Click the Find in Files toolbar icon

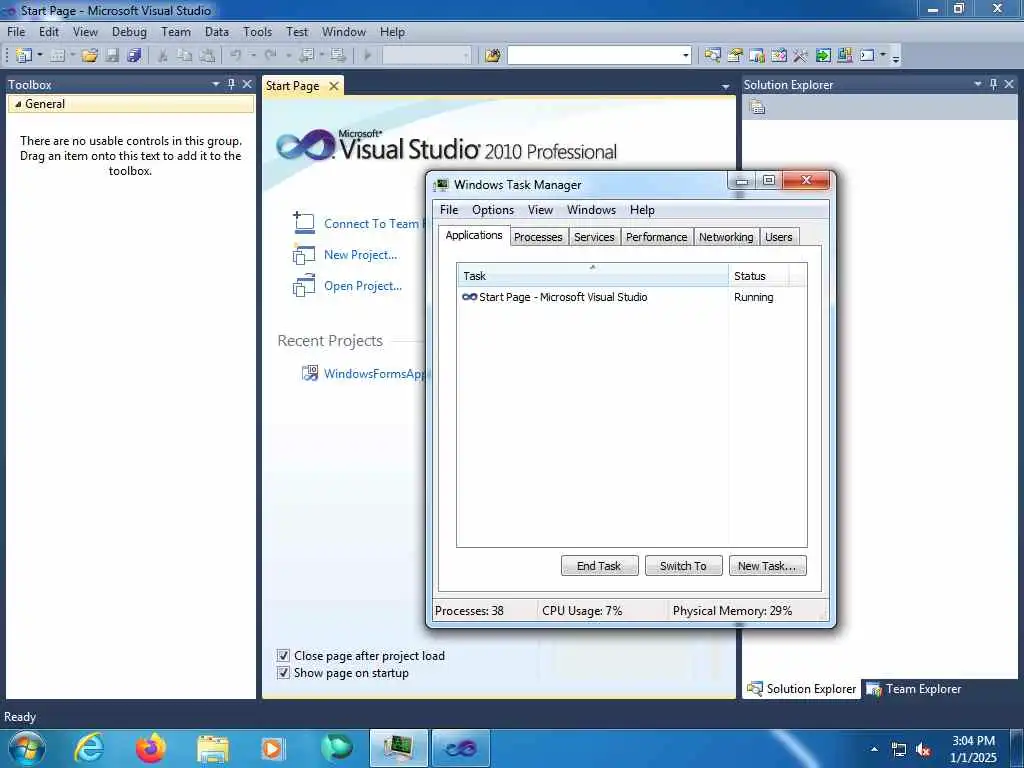pyautogui.click(x=493, y=56)
